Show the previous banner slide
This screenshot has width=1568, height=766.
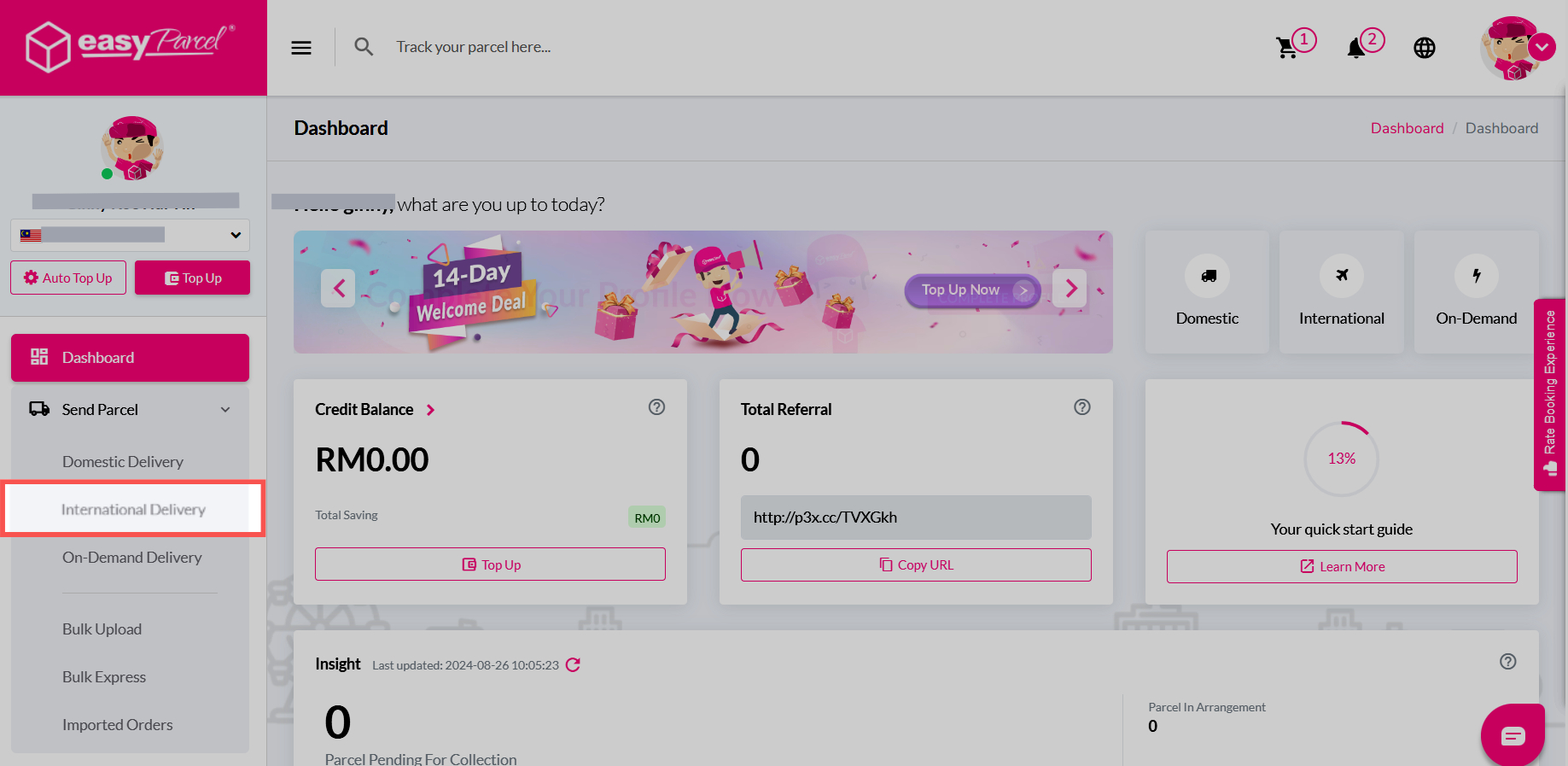point(338,289)
